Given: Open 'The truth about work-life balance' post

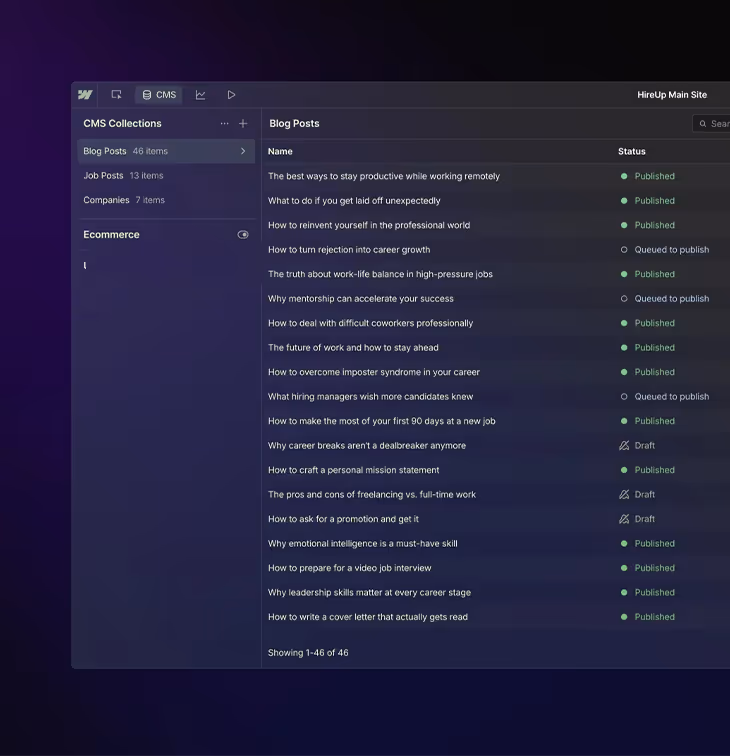Looking at the screenshot, I should click(x=380, y=274).
